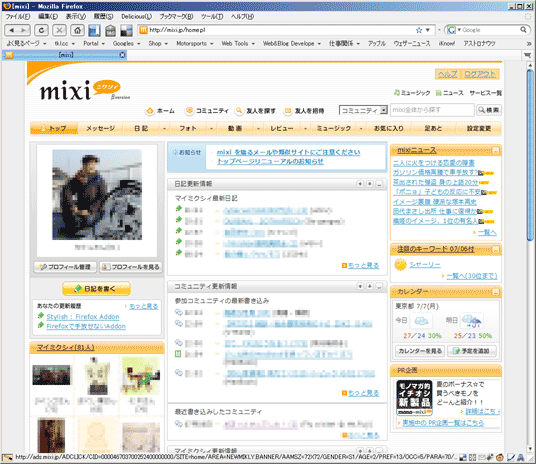Collapse the 注目のキーワード panel

[495, 249]
